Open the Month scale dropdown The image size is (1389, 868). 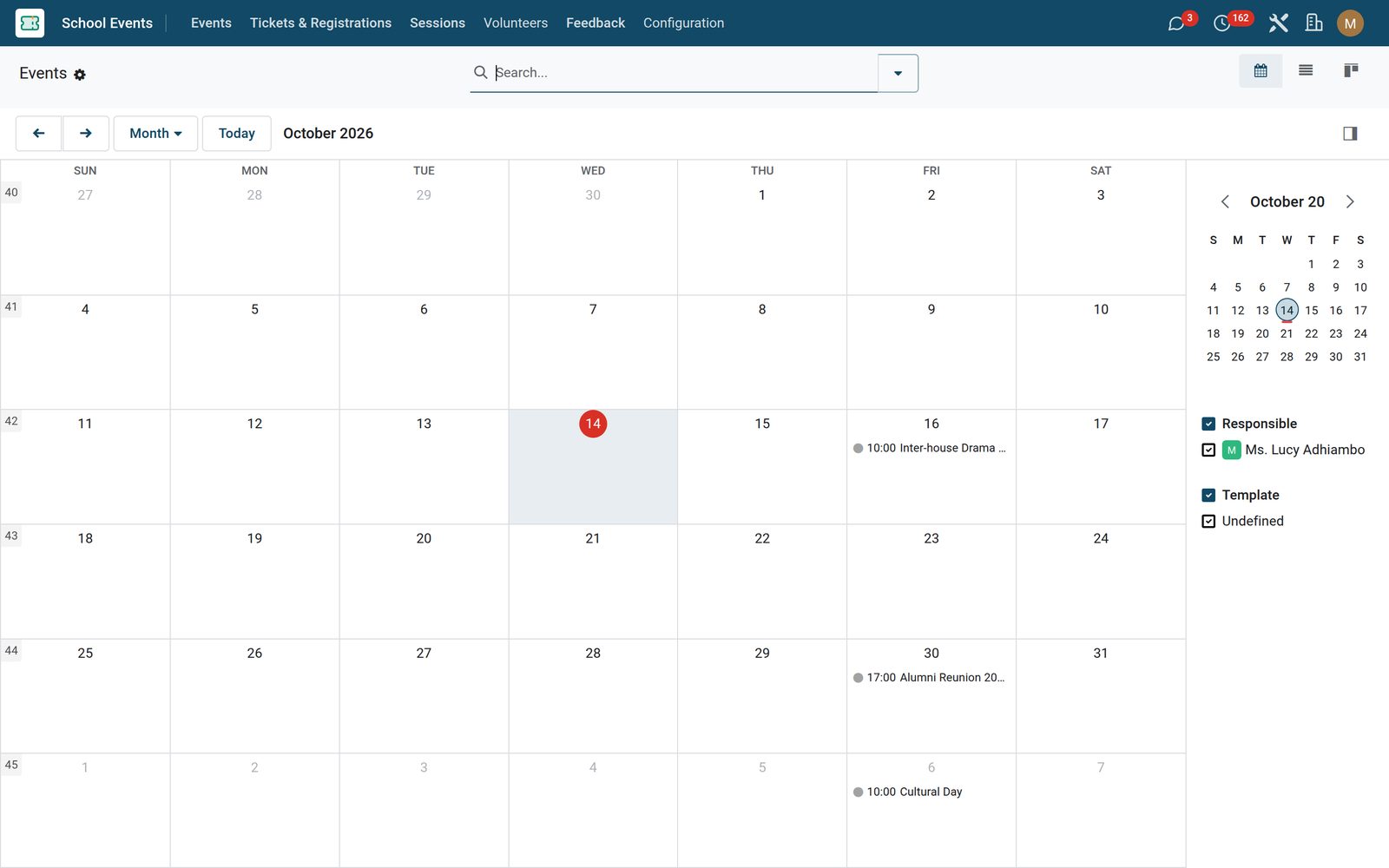click(x=155, y=134)
